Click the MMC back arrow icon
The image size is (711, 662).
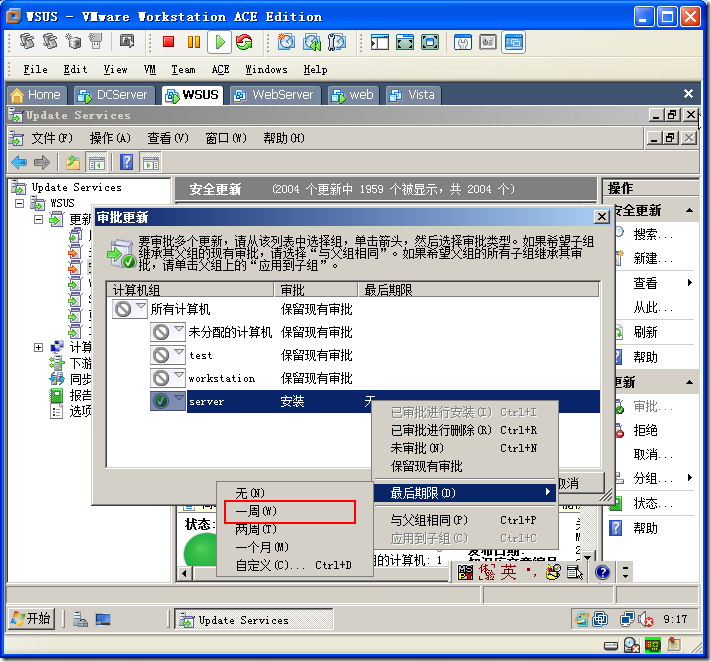pos(19,162)
